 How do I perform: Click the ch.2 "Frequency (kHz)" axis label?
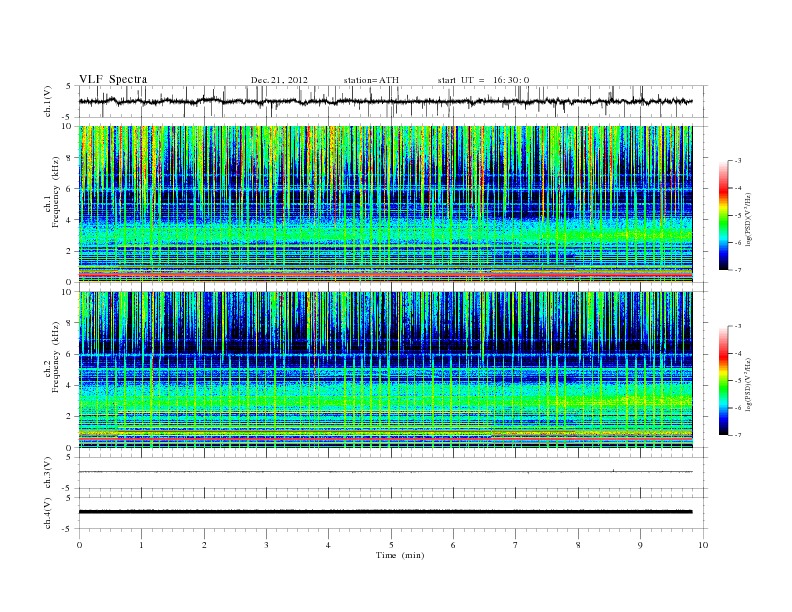point(56,356)
